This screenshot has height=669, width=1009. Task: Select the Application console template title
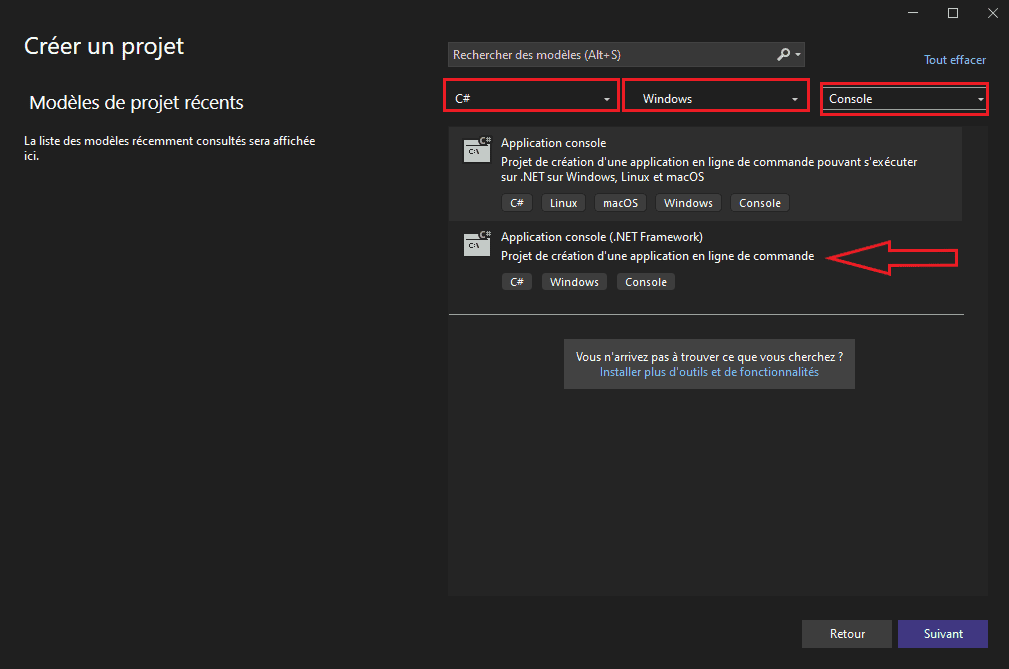(x=553, y=143)
